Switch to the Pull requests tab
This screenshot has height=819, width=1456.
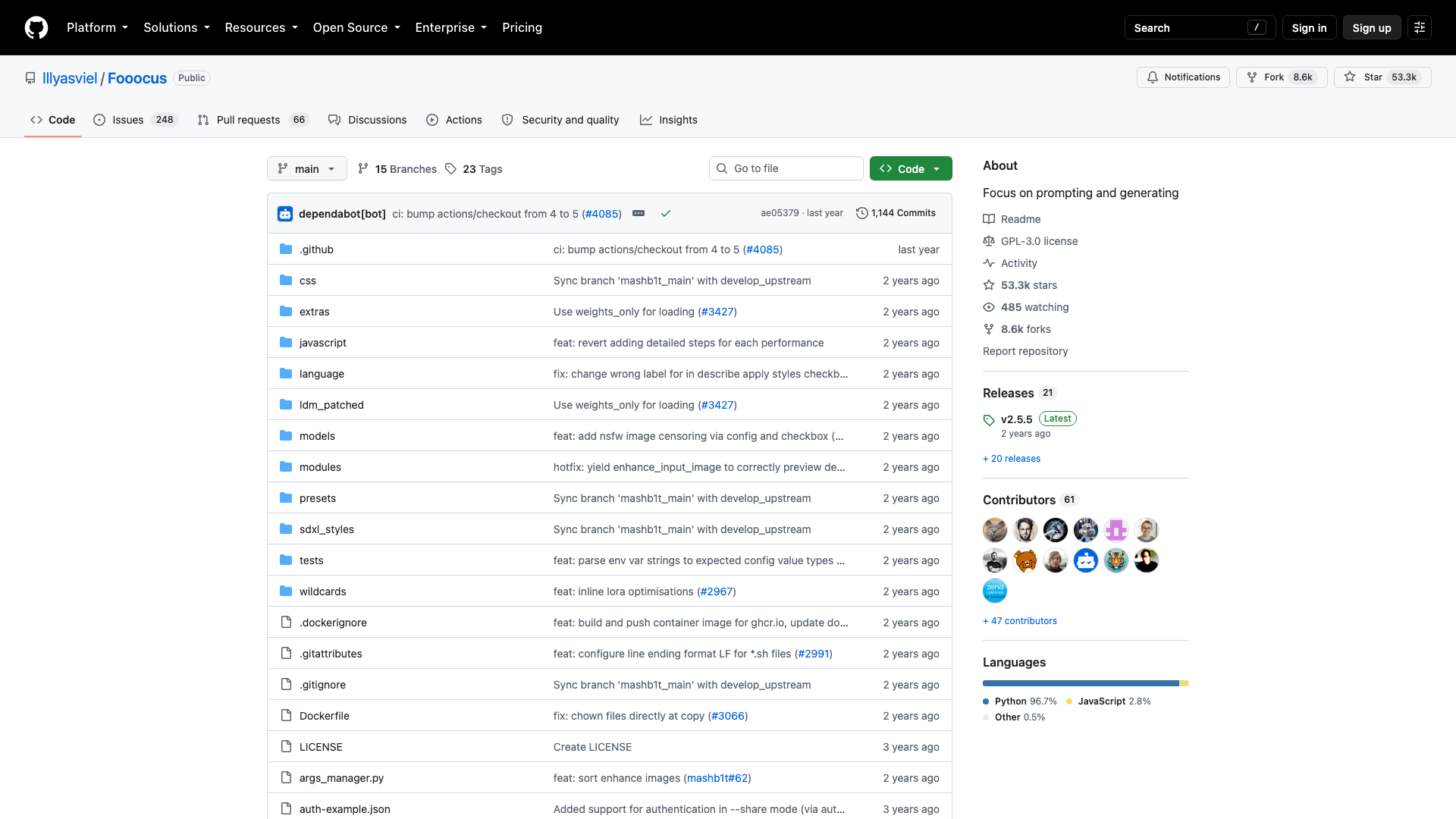pyautogui.click(x=253, y=120)
